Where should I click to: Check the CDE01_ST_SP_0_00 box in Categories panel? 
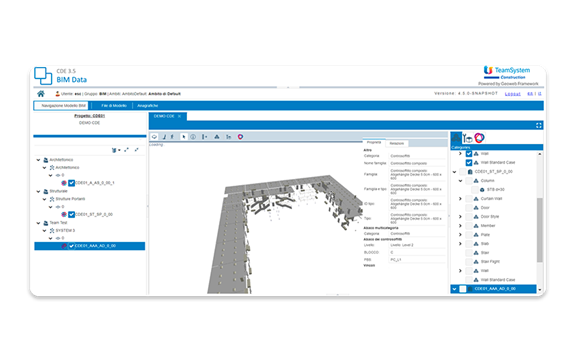coord(462,172)
